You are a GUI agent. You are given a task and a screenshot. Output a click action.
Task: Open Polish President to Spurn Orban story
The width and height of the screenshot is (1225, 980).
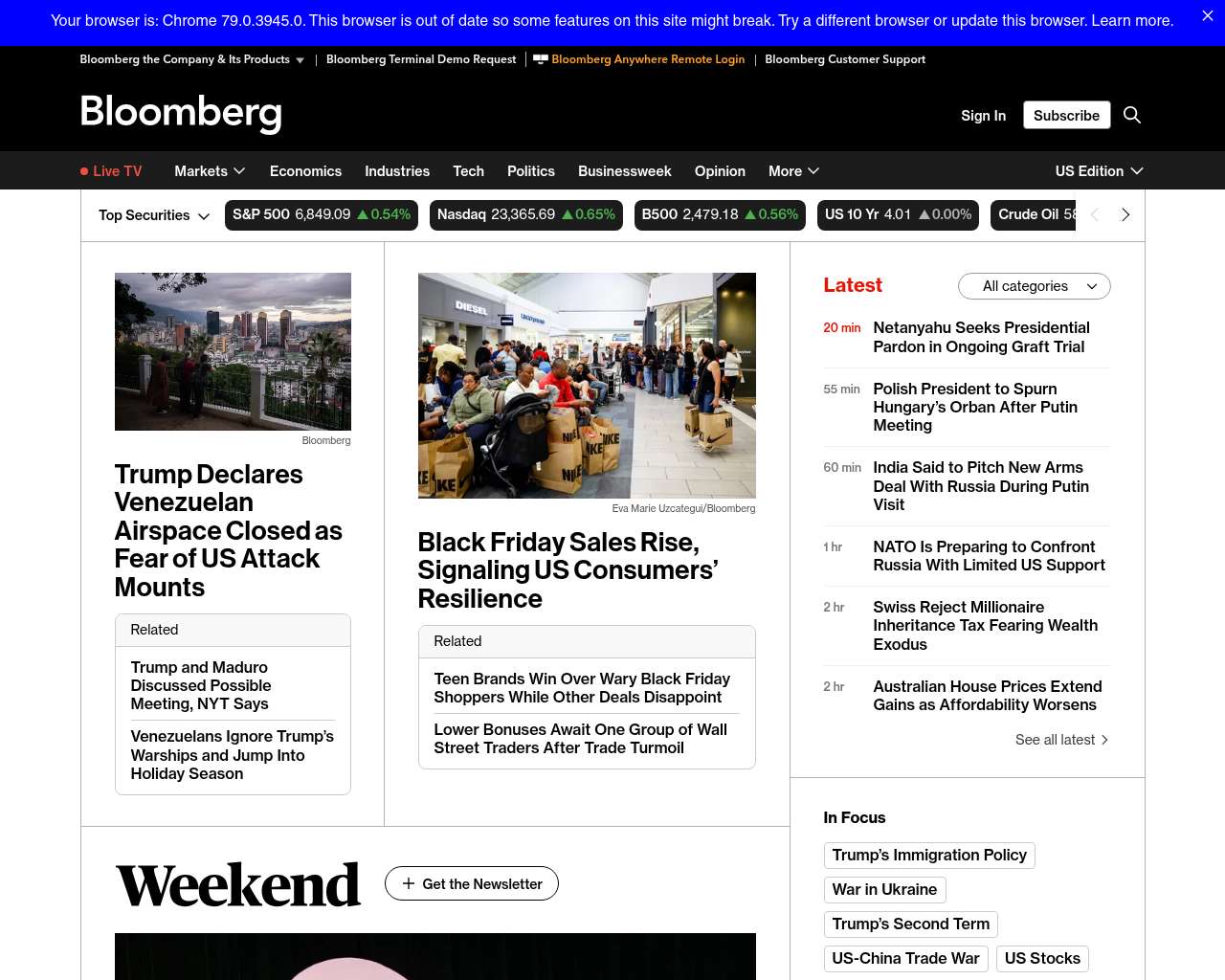coord(975,407)
